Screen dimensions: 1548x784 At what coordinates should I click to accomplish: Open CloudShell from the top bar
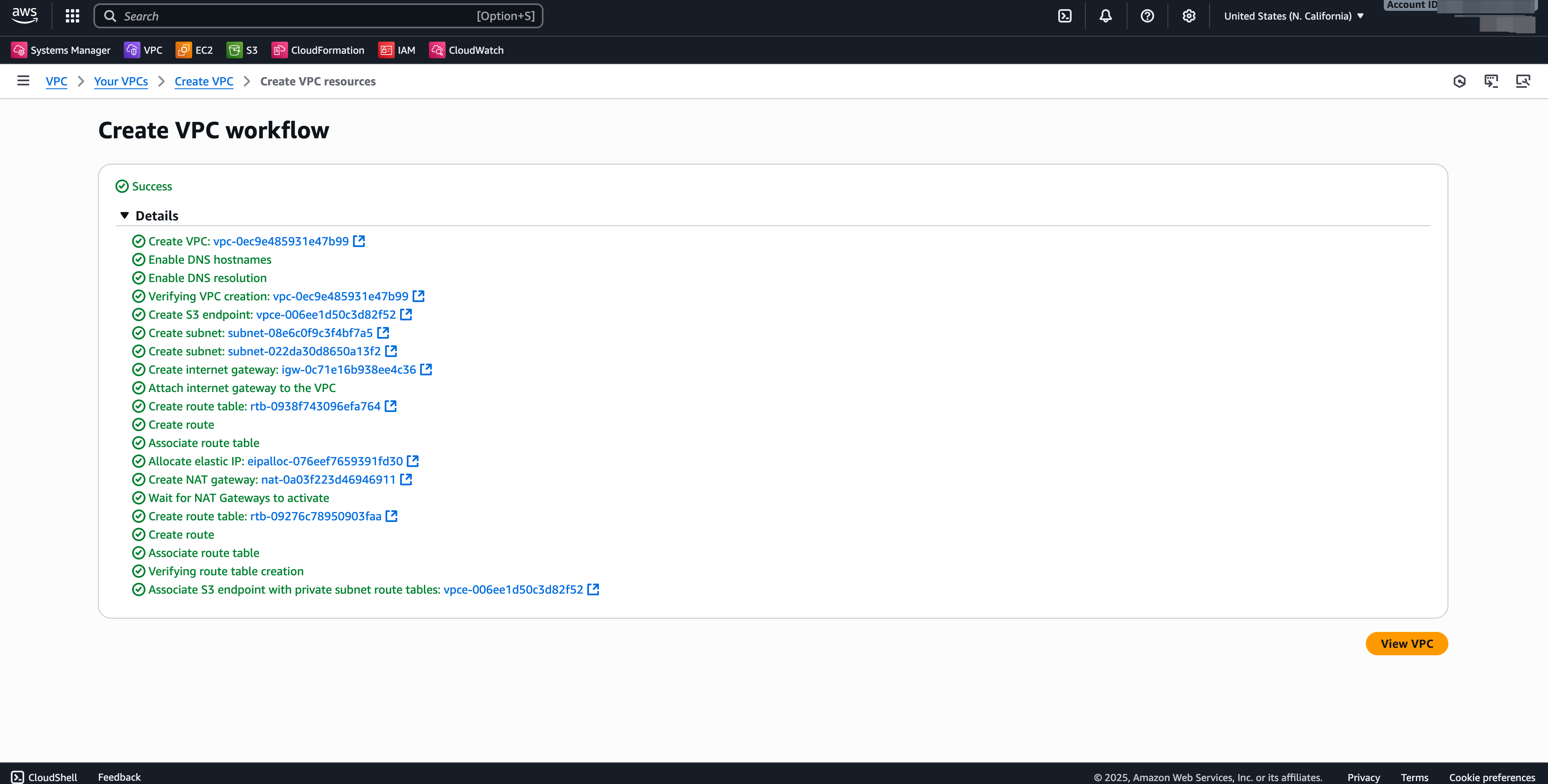pyautogui.click(x=1065, y=16)
